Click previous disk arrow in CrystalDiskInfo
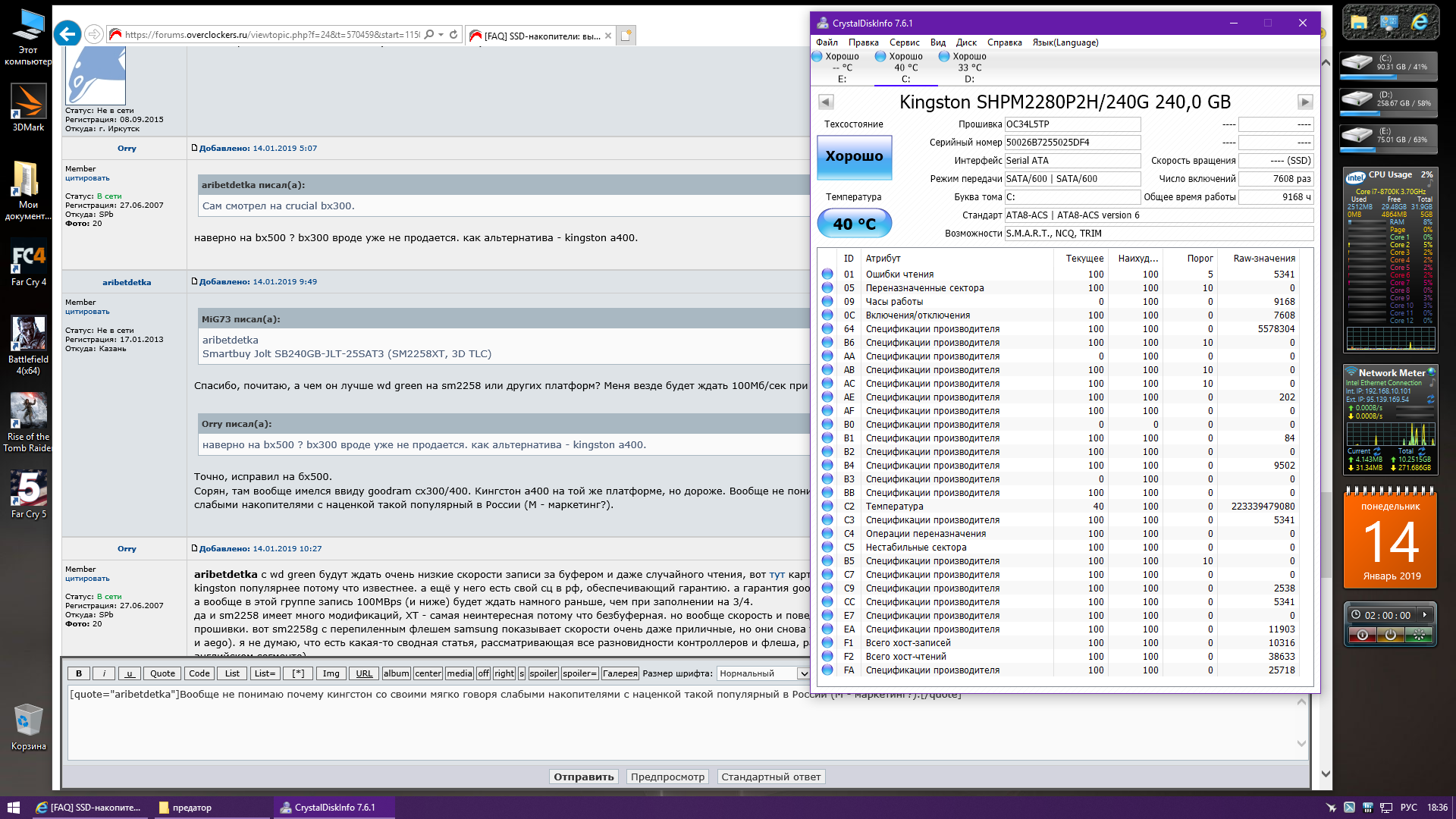Screen dimensions: 1456x819 point(826,102)
